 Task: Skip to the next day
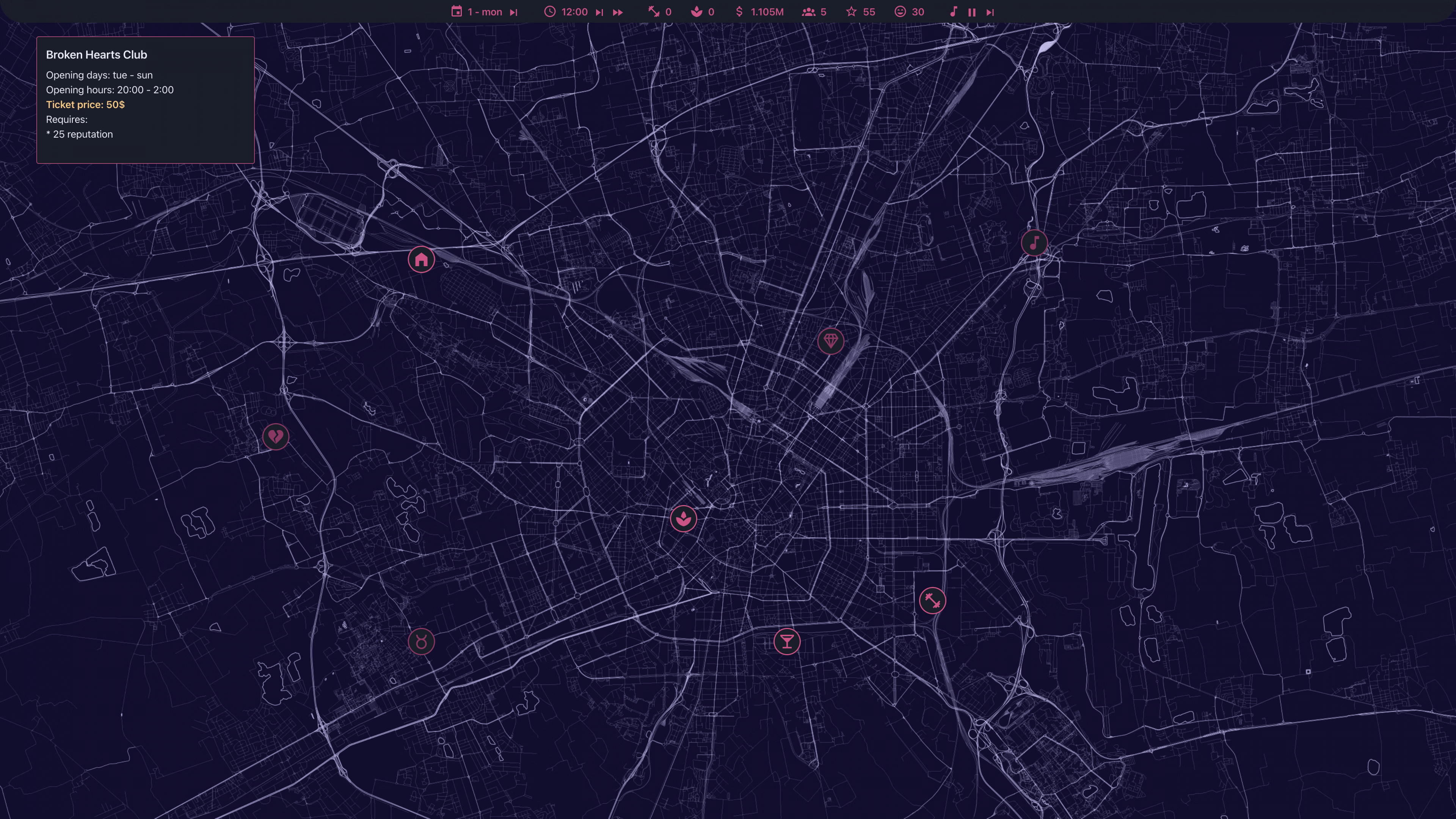pos(513,12)
